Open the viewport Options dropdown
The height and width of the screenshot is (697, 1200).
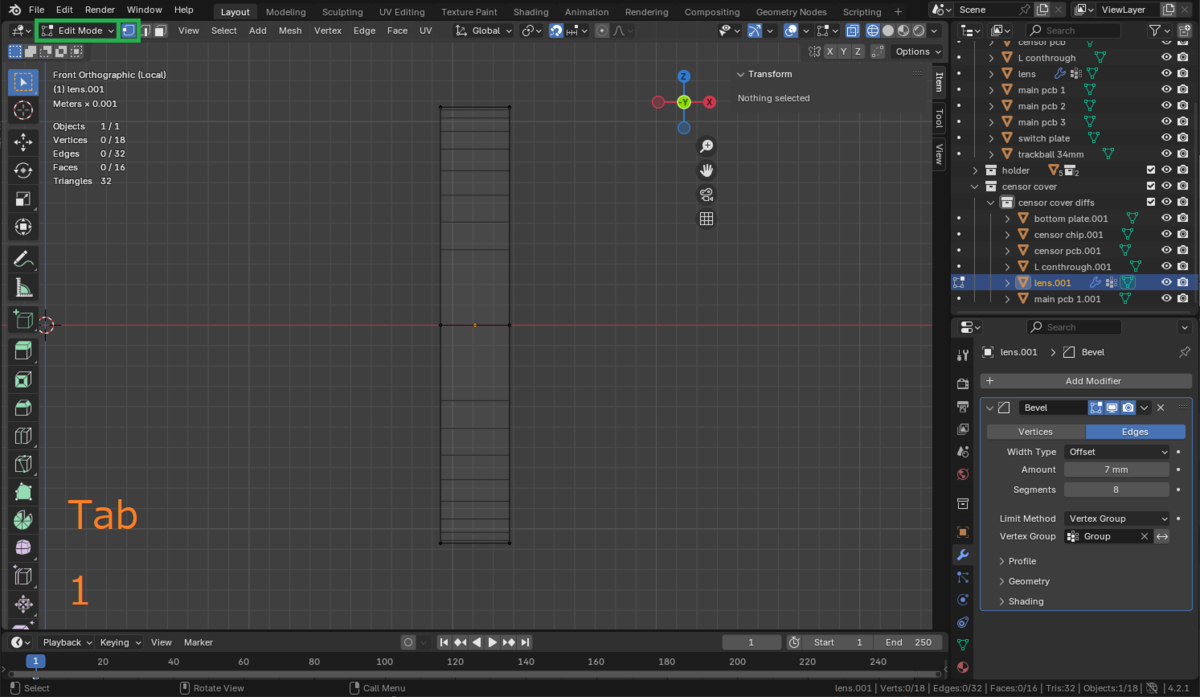coord(917,51)
